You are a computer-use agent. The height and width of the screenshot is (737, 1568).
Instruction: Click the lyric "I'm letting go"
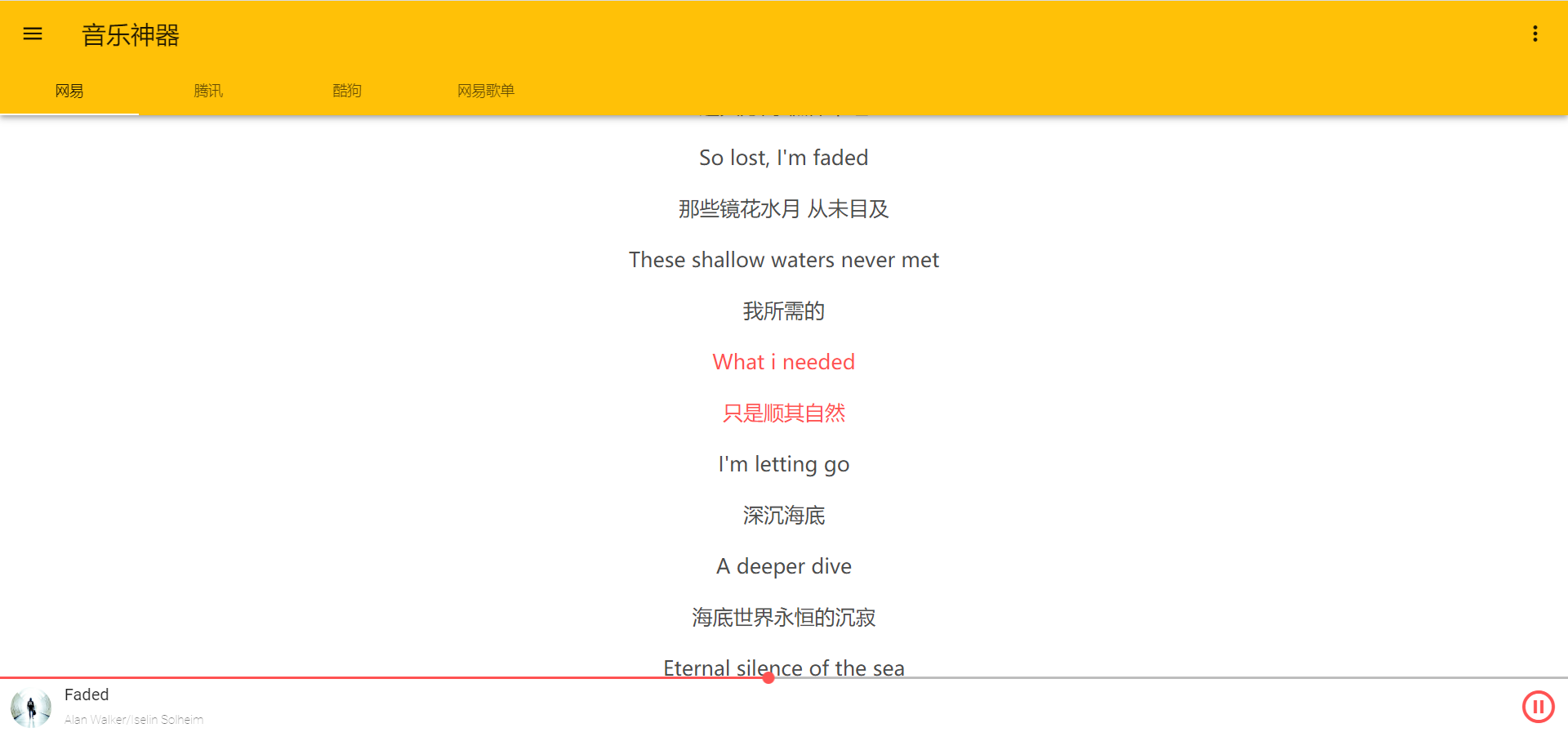[x=784, y=464]
